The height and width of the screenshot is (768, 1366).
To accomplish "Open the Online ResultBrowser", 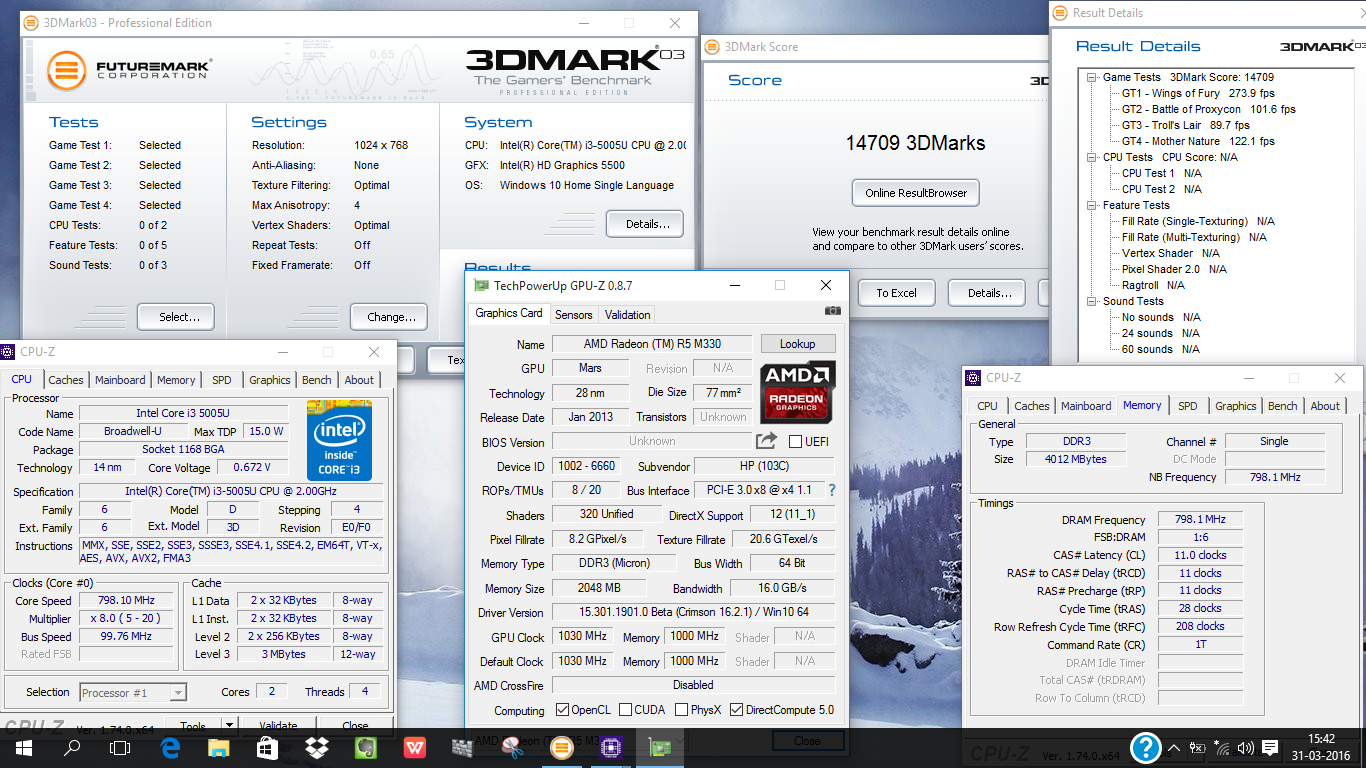I will tap(916, 193).
